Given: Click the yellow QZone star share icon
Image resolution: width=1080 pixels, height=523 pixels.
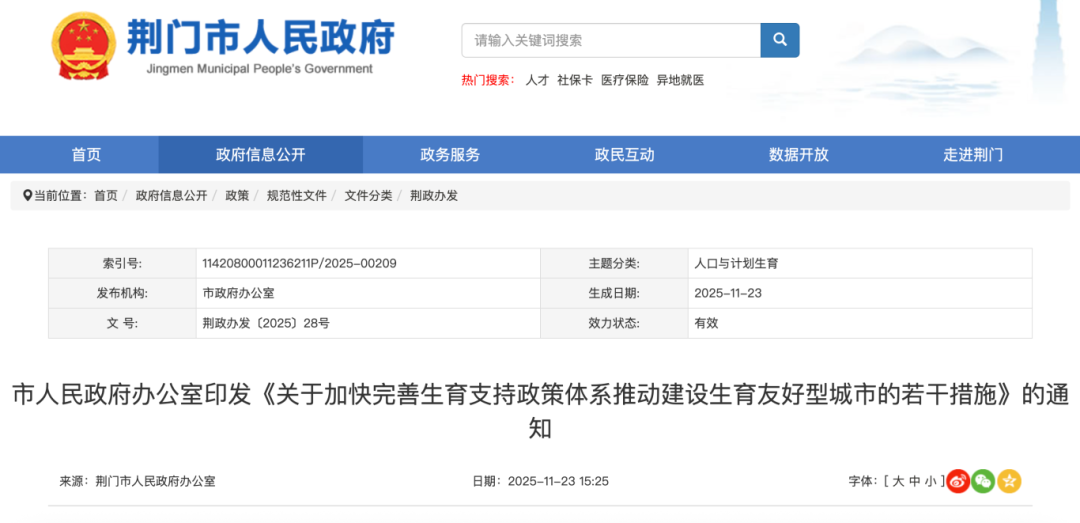Looking at the screenshot, I should 1009,481.
